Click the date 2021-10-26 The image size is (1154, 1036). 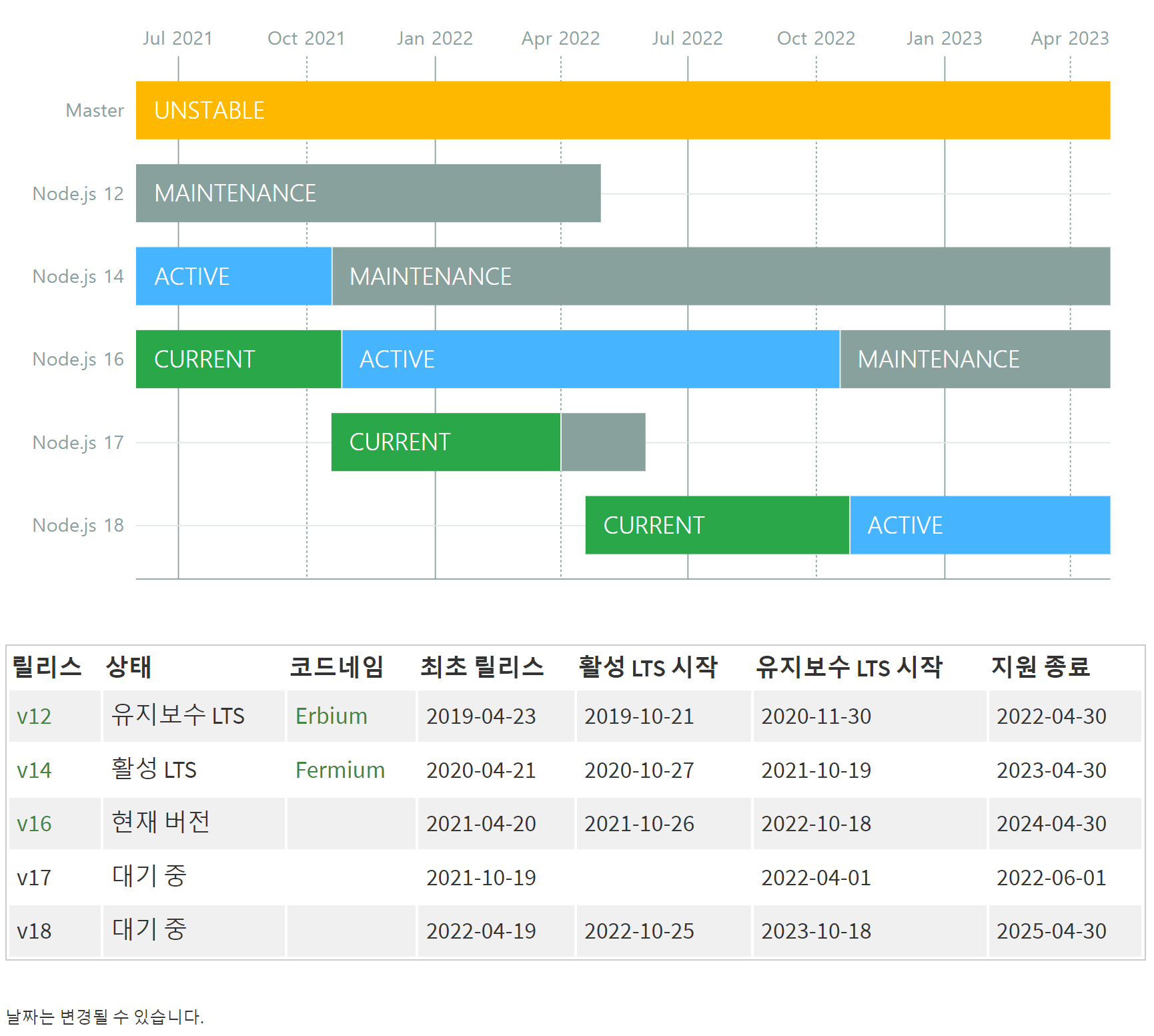pyautogui.click(x=639, y=824)
